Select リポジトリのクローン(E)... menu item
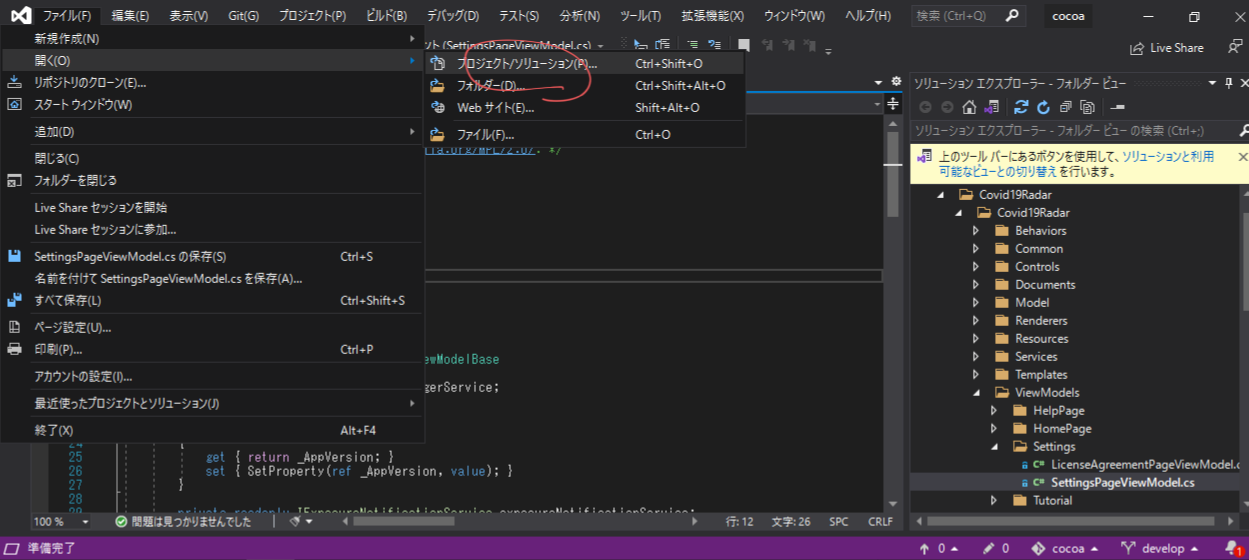This screenshot has height=560, width=1249. pyautogui.click(x=212, y=82)
